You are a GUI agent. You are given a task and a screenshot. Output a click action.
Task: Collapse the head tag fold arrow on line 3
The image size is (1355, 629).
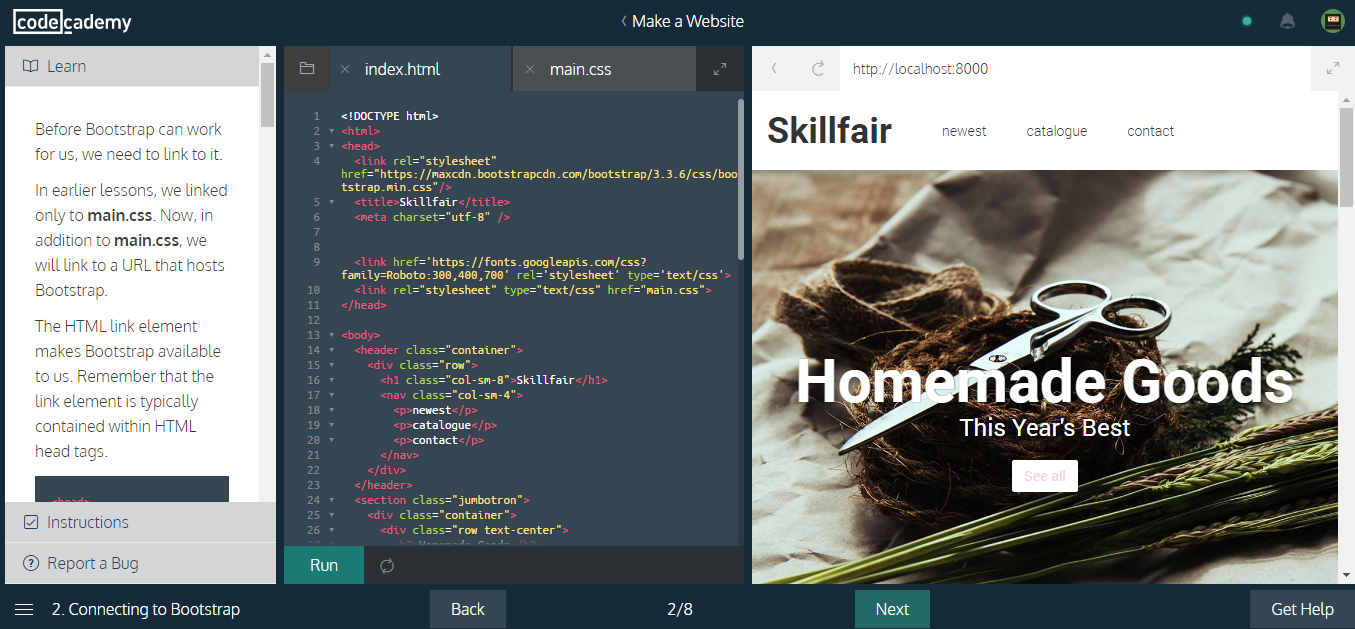331,146
